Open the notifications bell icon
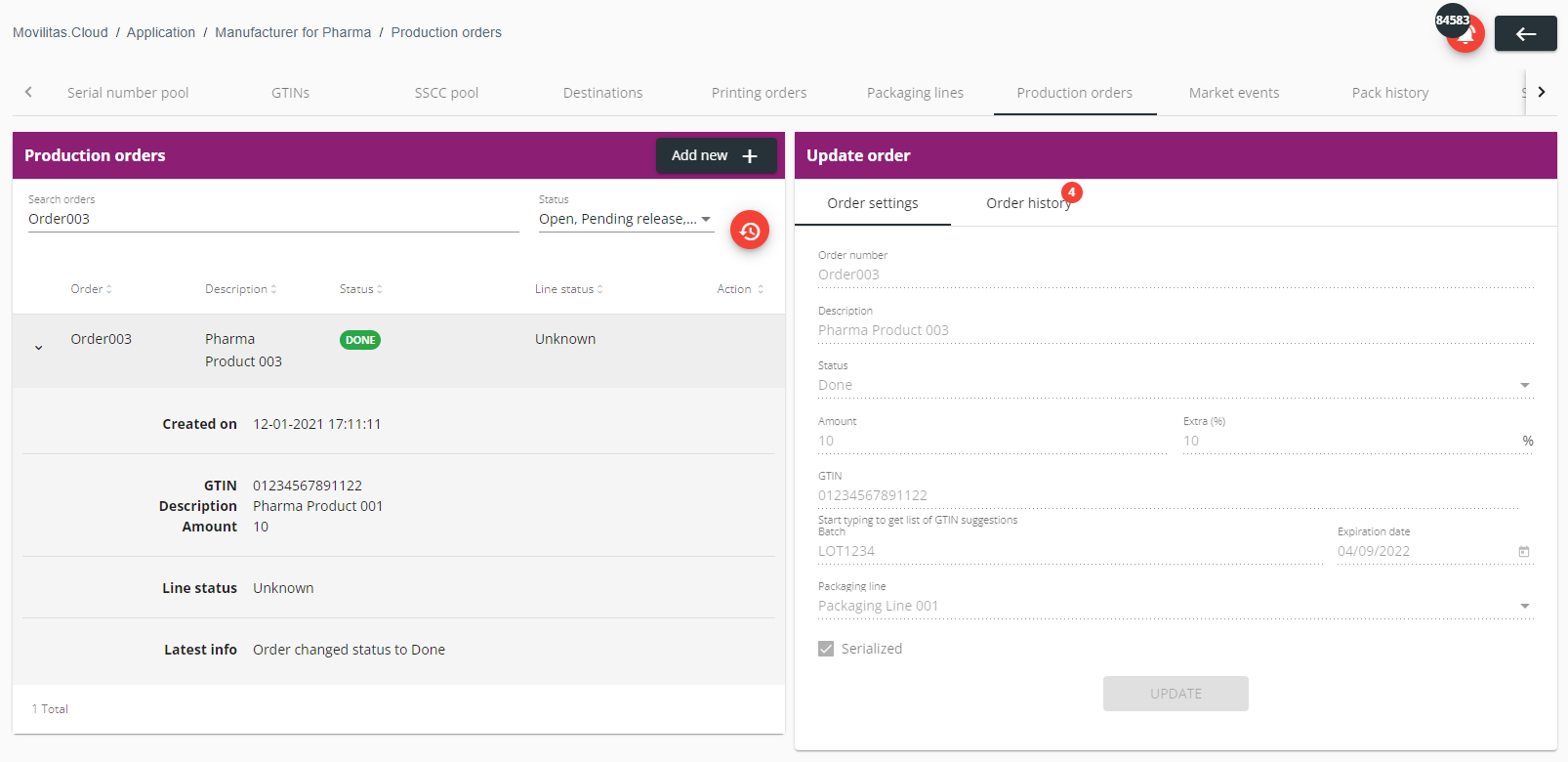The width and height of the screenshot is (1568, 762). (x=1466, y=35)
